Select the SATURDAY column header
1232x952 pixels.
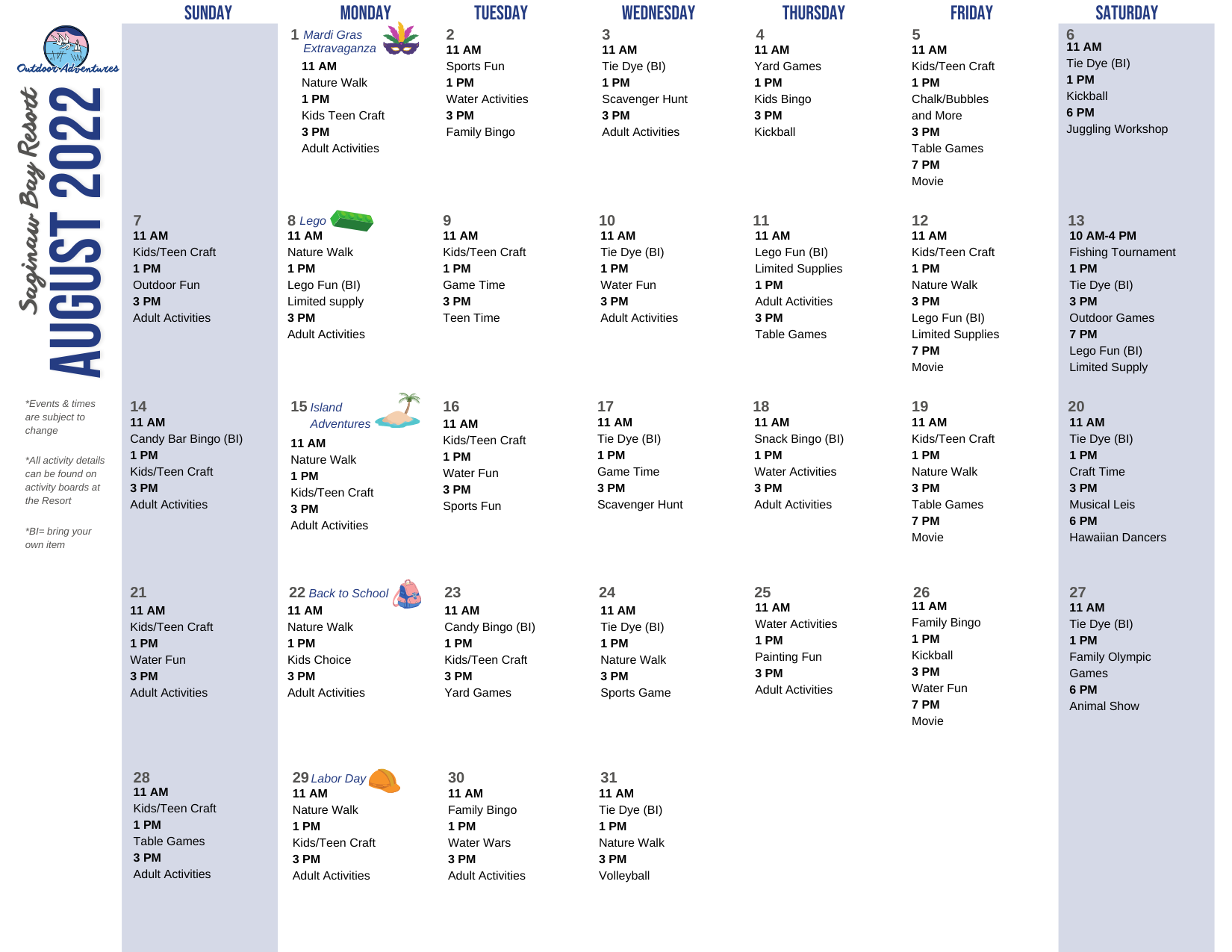pyautogui.click(x=1127, y=13)
